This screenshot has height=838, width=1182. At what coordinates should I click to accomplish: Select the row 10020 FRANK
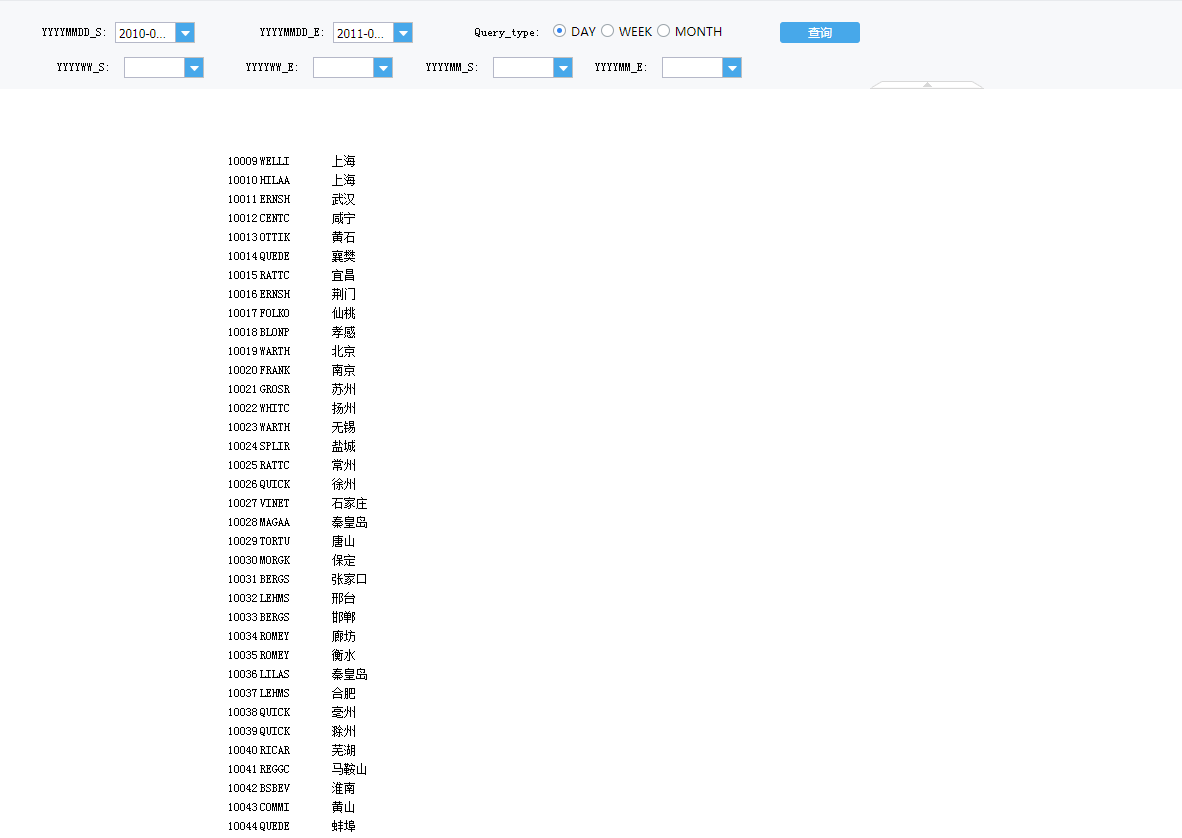coord(292,370)
